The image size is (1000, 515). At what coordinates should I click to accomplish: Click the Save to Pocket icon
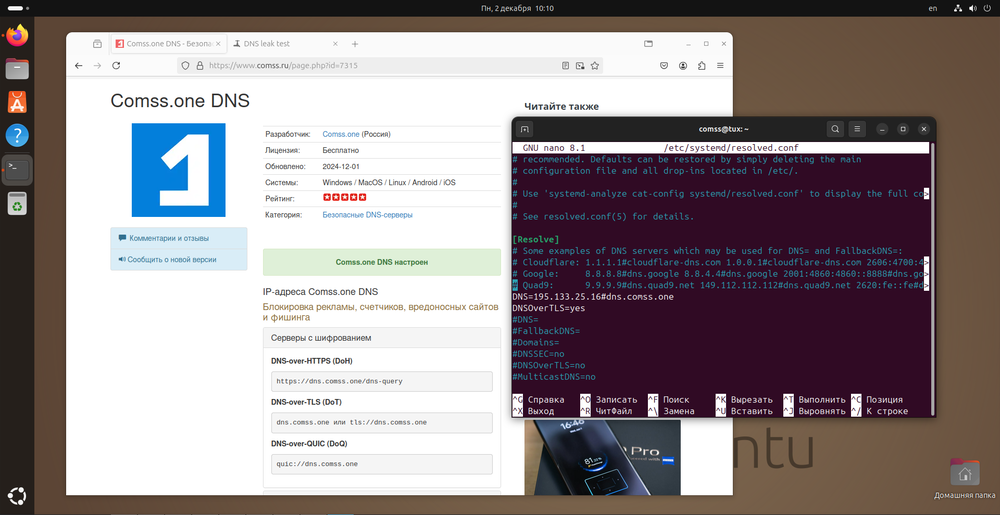663,65
